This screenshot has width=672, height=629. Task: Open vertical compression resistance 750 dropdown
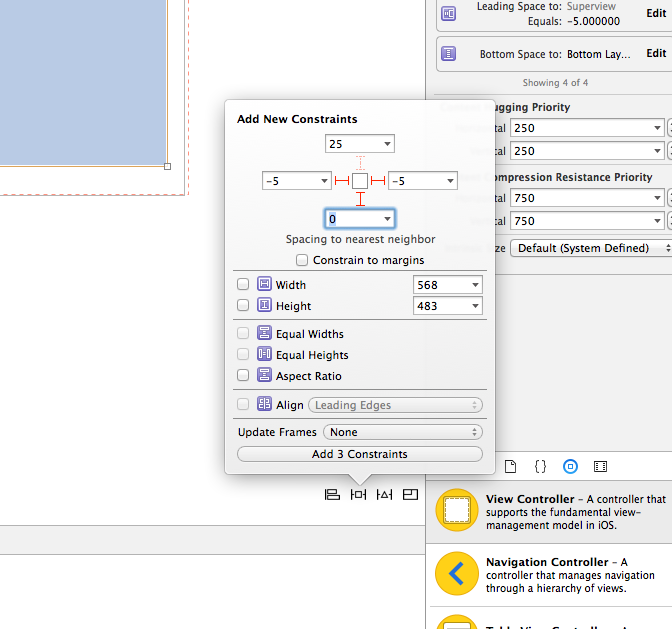[x=657, y=221]
